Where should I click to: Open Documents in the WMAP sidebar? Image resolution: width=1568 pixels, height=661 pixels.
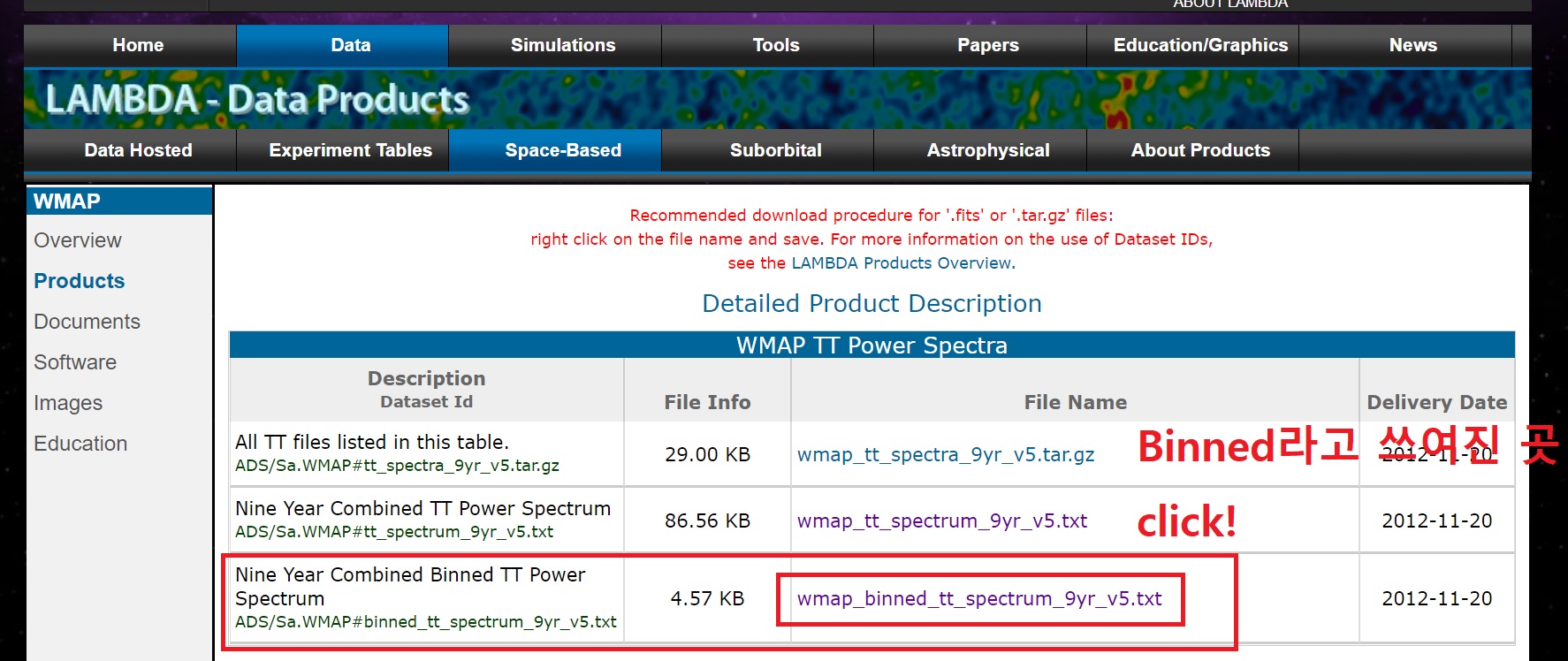coord(87,322)
